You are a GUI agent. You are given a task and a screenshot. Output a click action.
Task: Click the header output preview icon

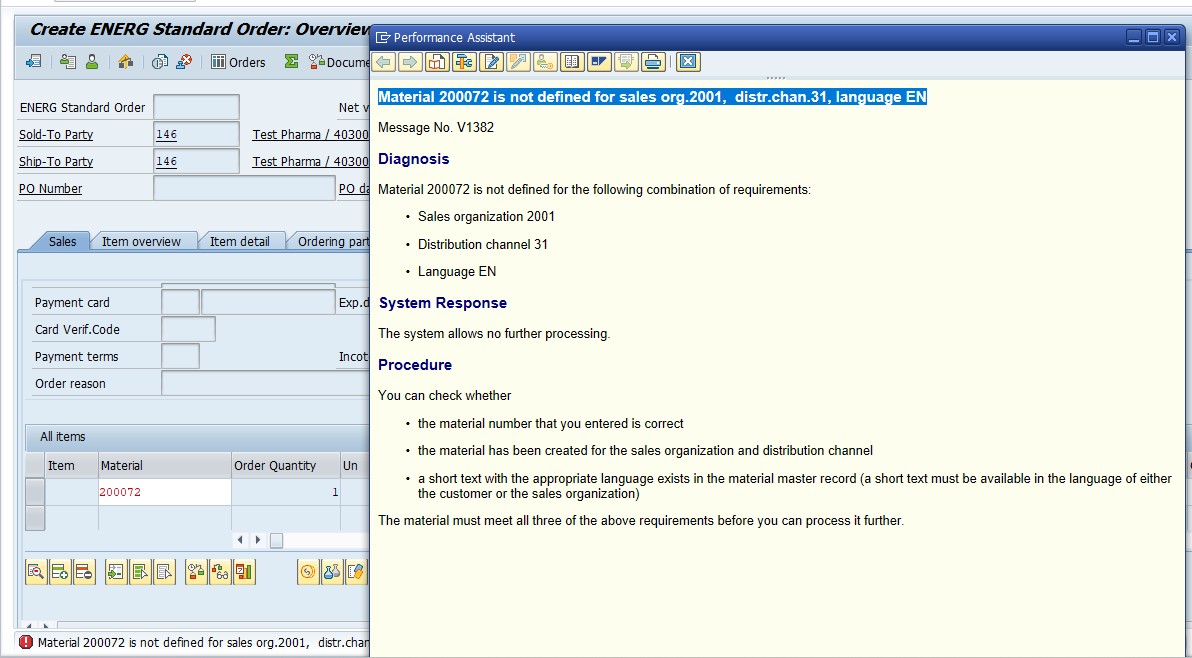[68, 62]
